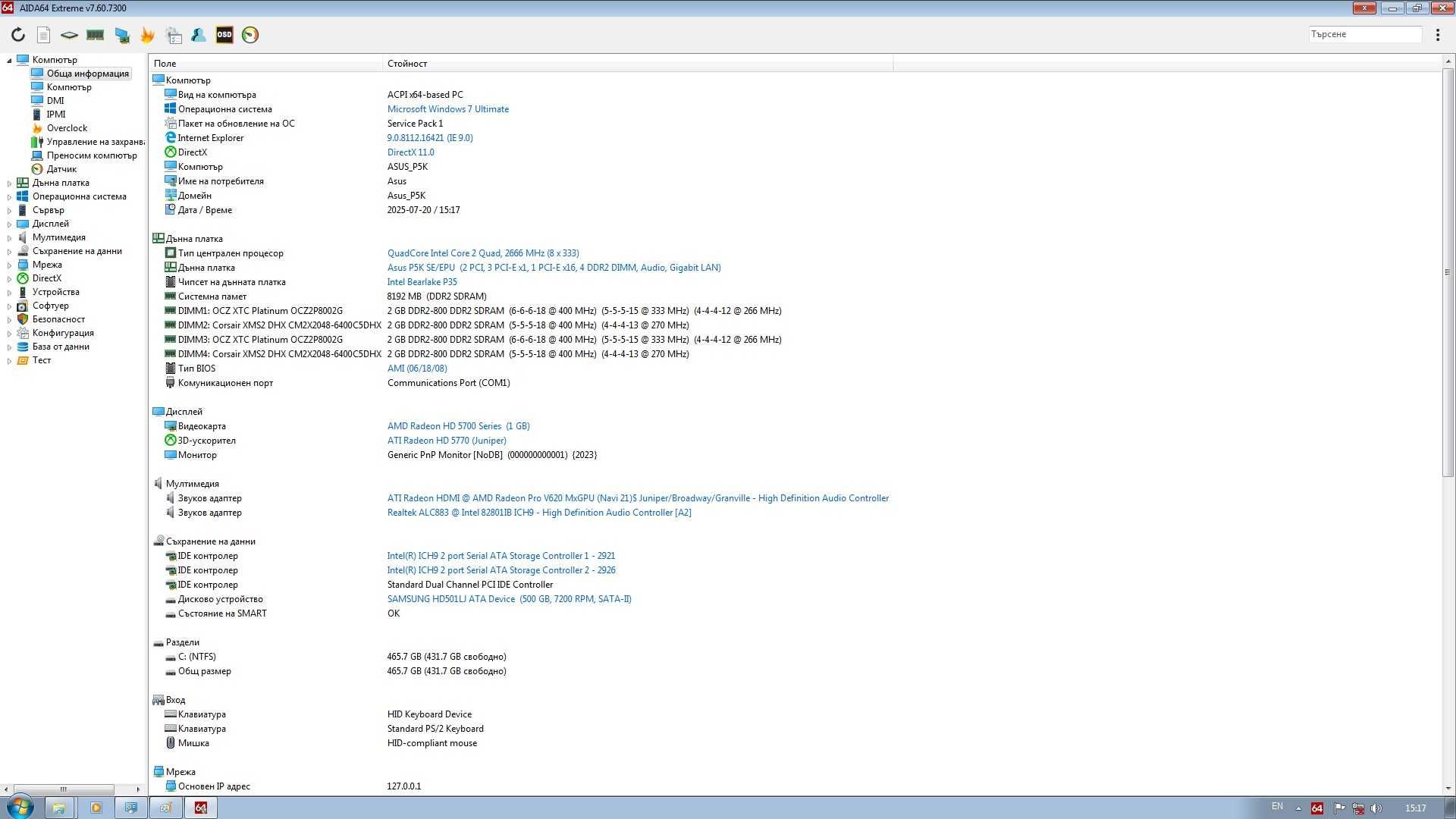The width and height of the screenshot is (1456, 819).
Task: Expand the Мултимедия tree node
Action: point(9,237)
